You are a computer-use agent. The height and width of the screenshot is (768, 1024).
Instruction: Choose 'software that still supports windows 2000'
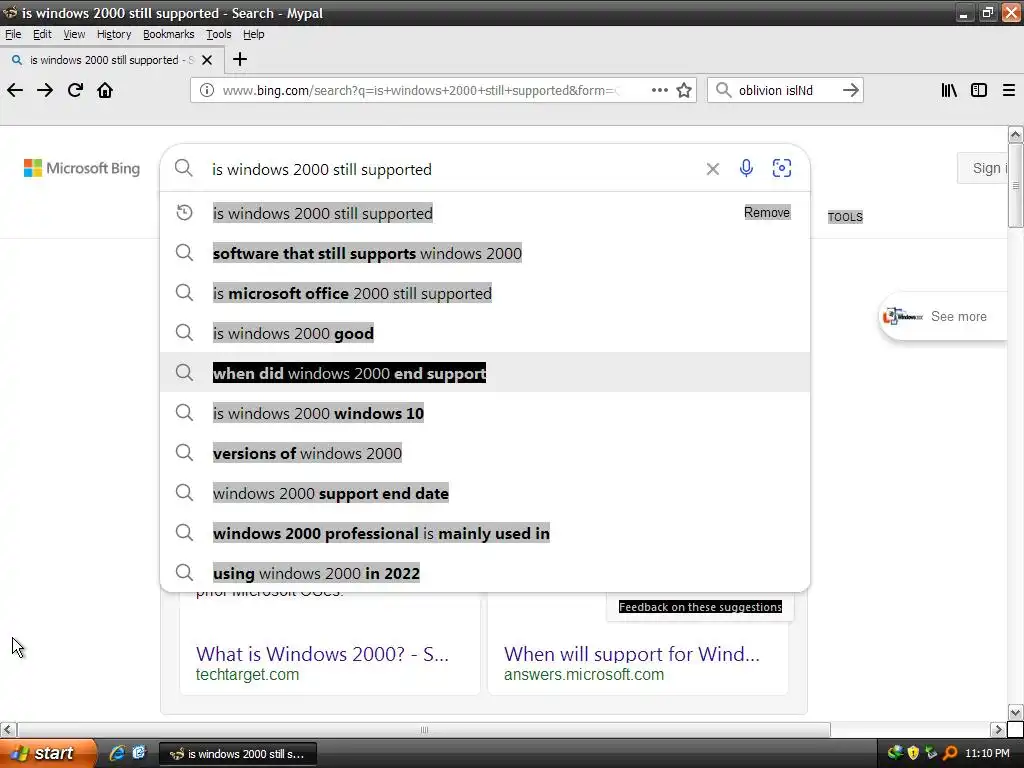click(x=485, y=253)
